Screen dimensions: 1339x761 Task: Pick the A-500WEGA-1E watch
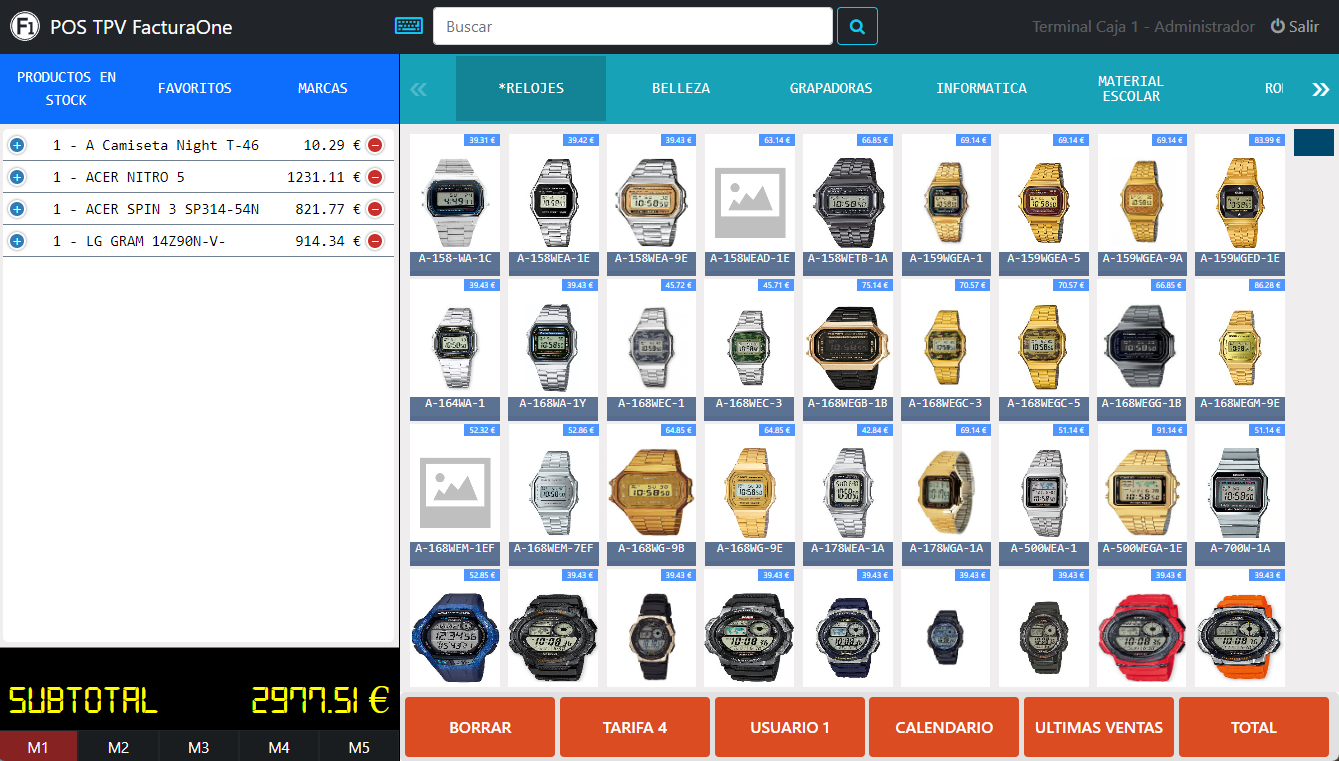pos(1142,495)
